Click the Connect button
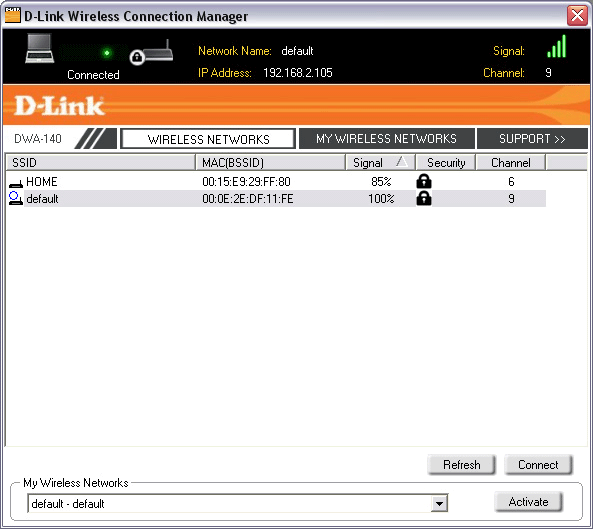Image resolution: width=593 pixels, height=529 pixels. 538,465
